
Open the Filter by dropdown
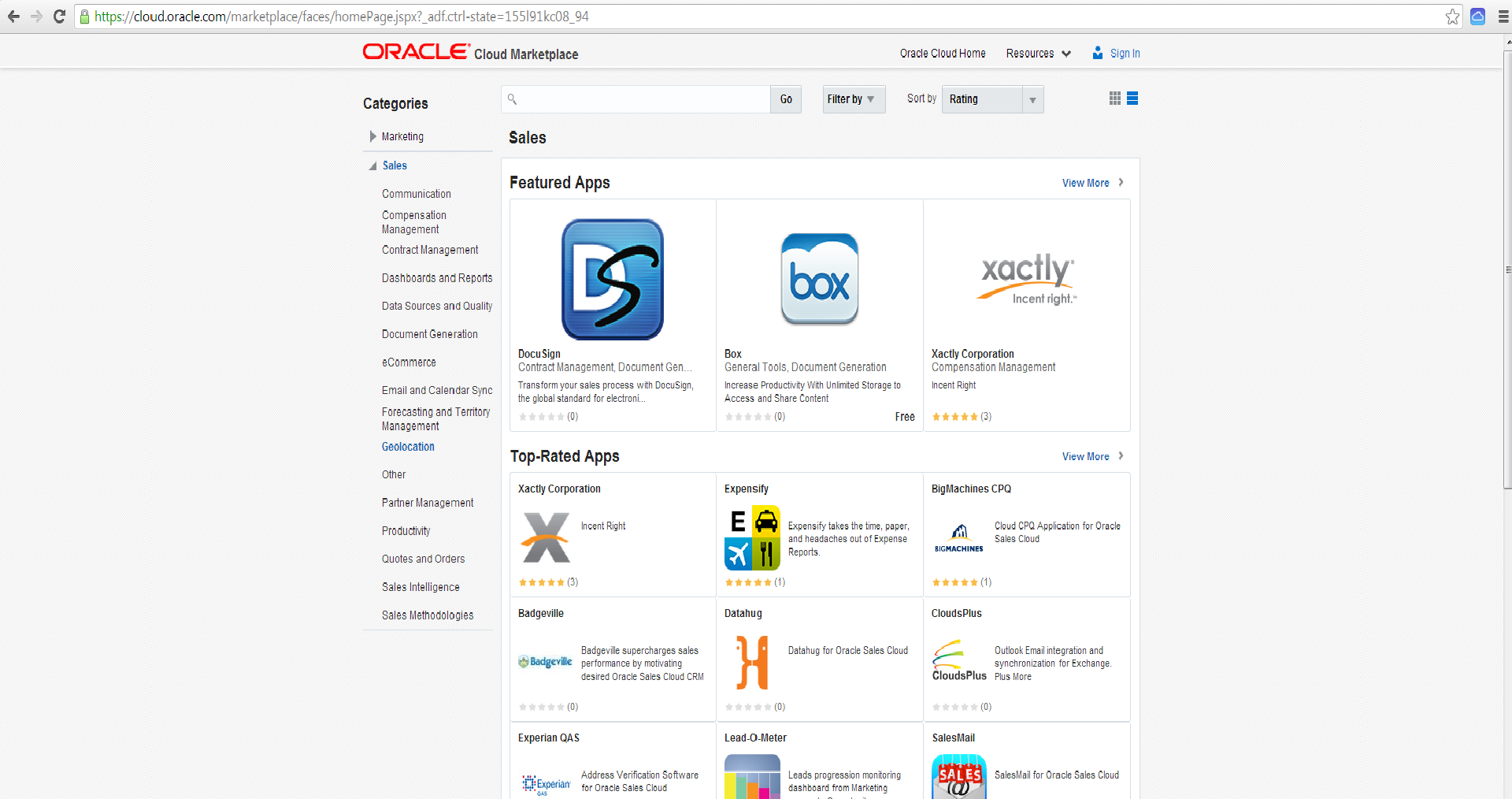854,99
